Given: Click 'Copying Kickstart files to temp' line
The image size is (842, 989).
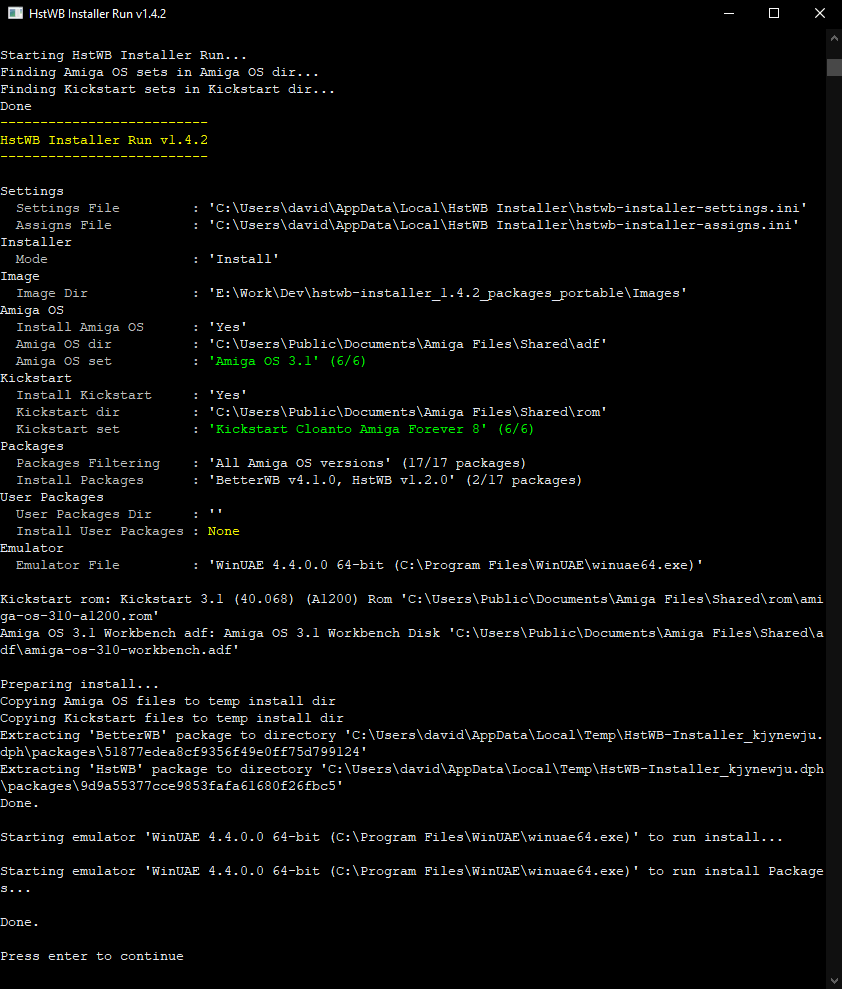Looking at the screenshot, I should [172, 719].
